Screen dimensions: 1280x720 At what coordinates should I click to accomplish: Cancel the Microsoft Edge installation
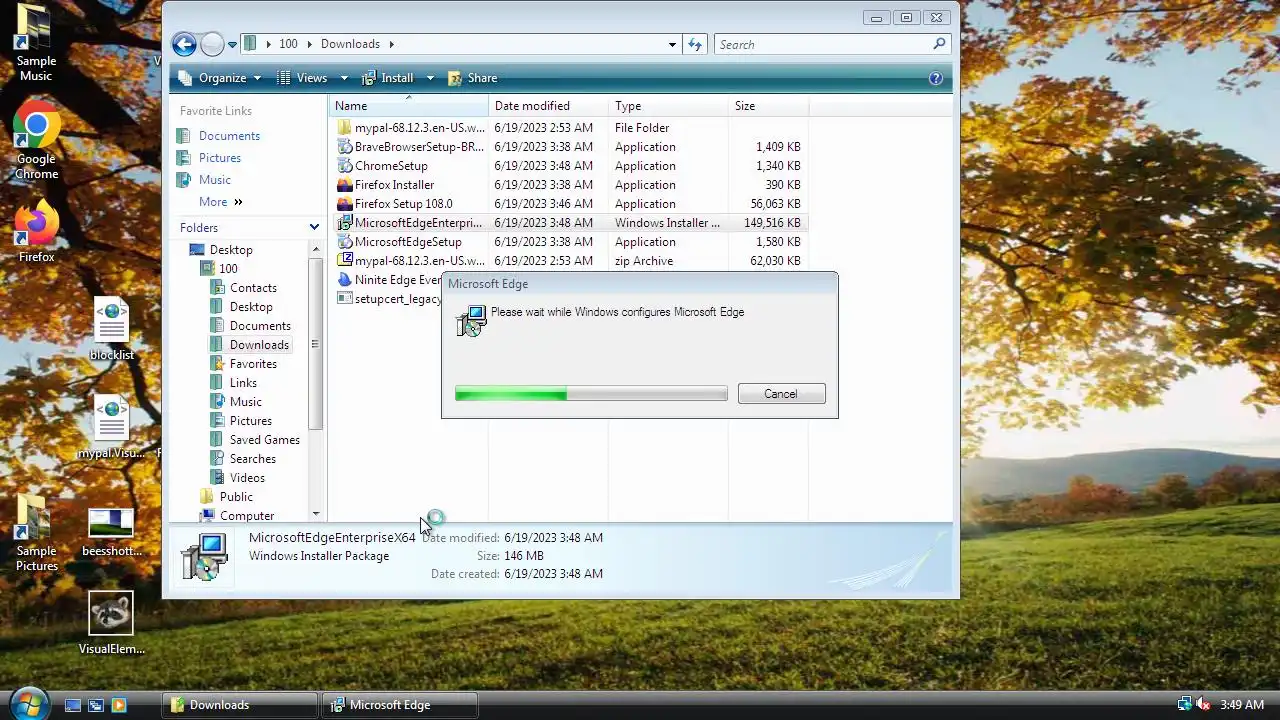pos(781,394)
